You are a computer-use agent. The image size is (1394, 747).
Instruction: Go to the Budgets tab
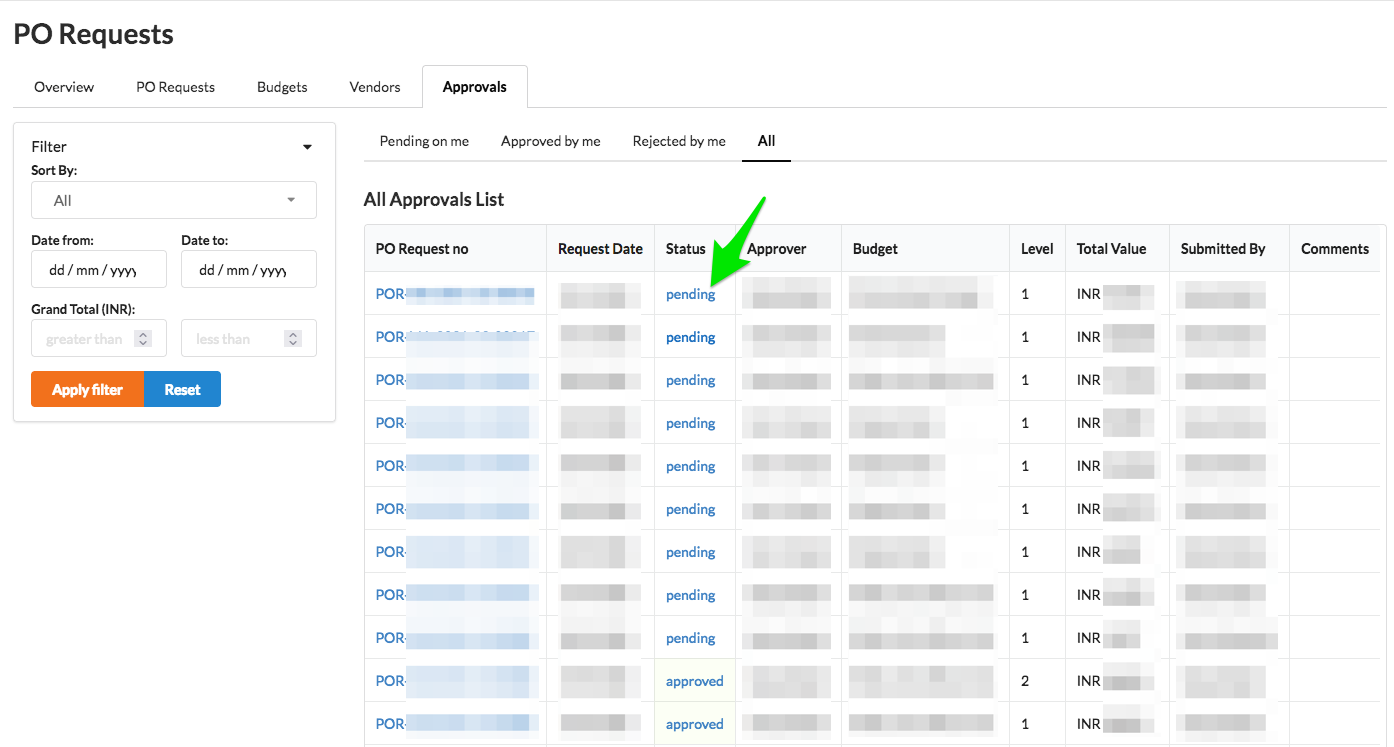point(282,87)
